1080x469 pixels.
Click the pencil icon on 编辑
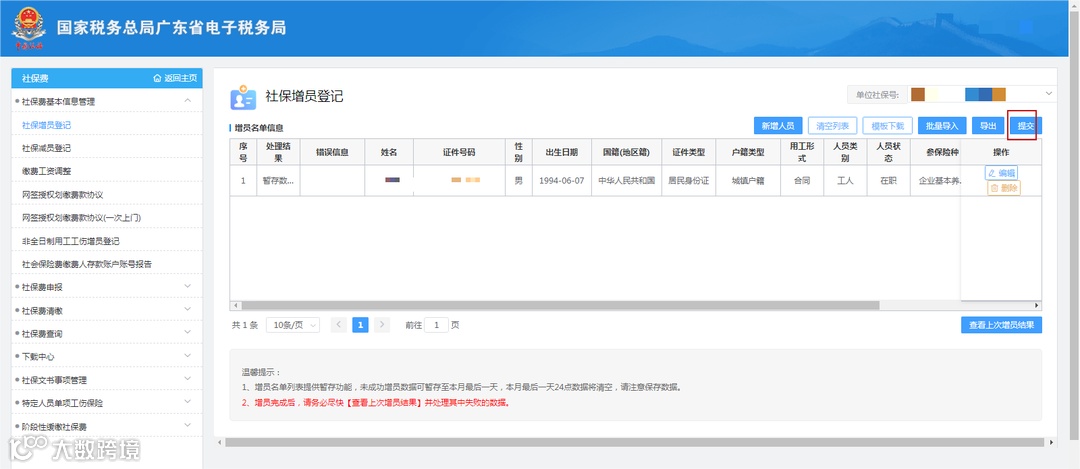click(992, 174)
